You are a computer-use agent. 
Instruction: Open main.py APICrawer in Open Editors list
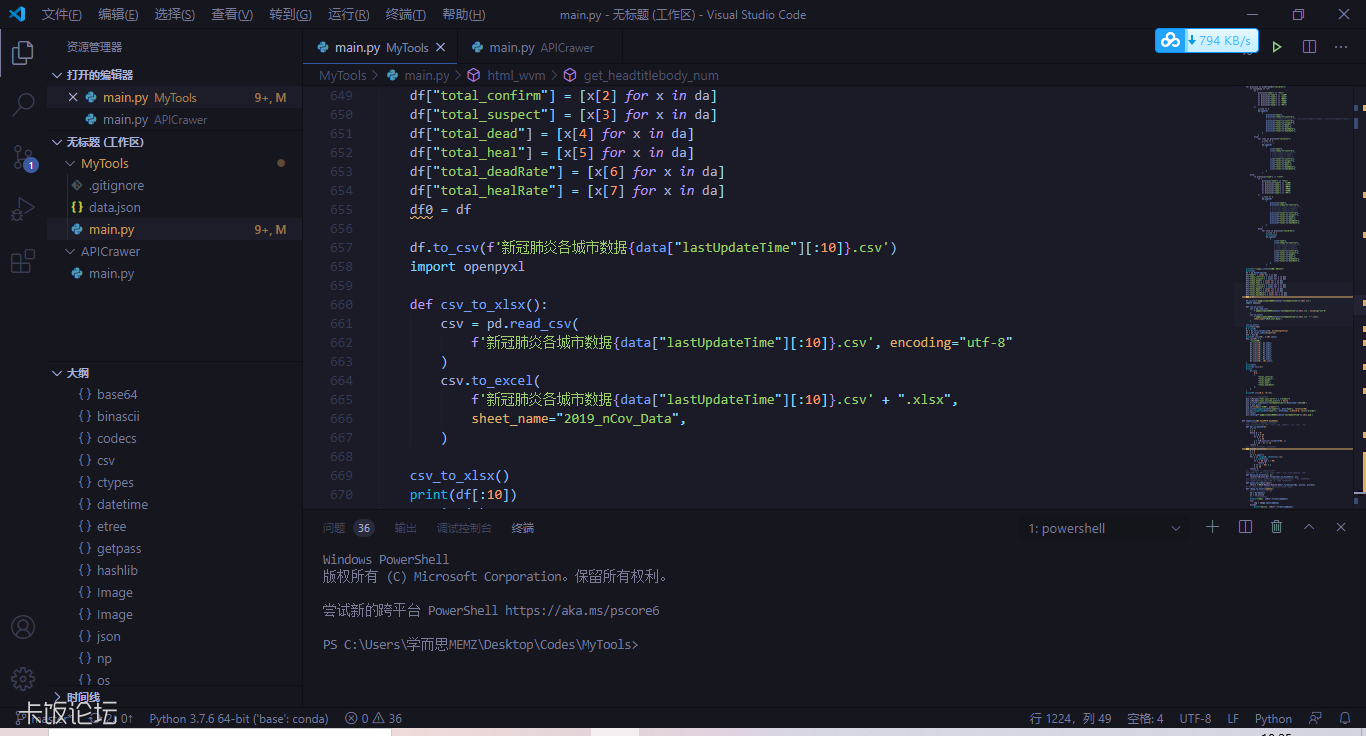[174, 119]
